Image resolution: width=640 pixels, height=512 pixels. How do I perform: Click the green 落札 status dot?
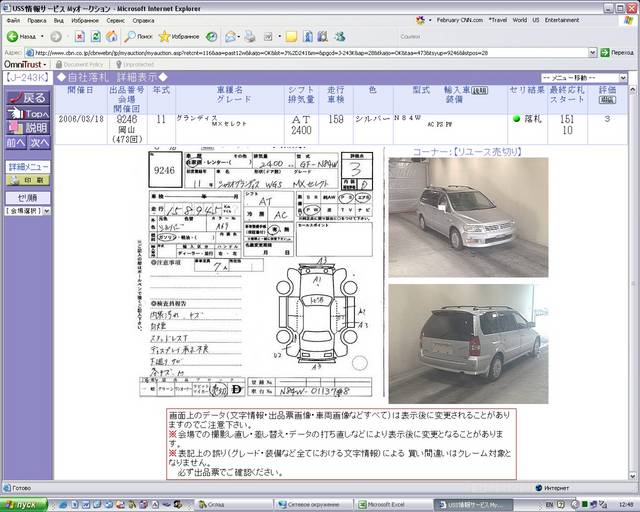point(516,119)
